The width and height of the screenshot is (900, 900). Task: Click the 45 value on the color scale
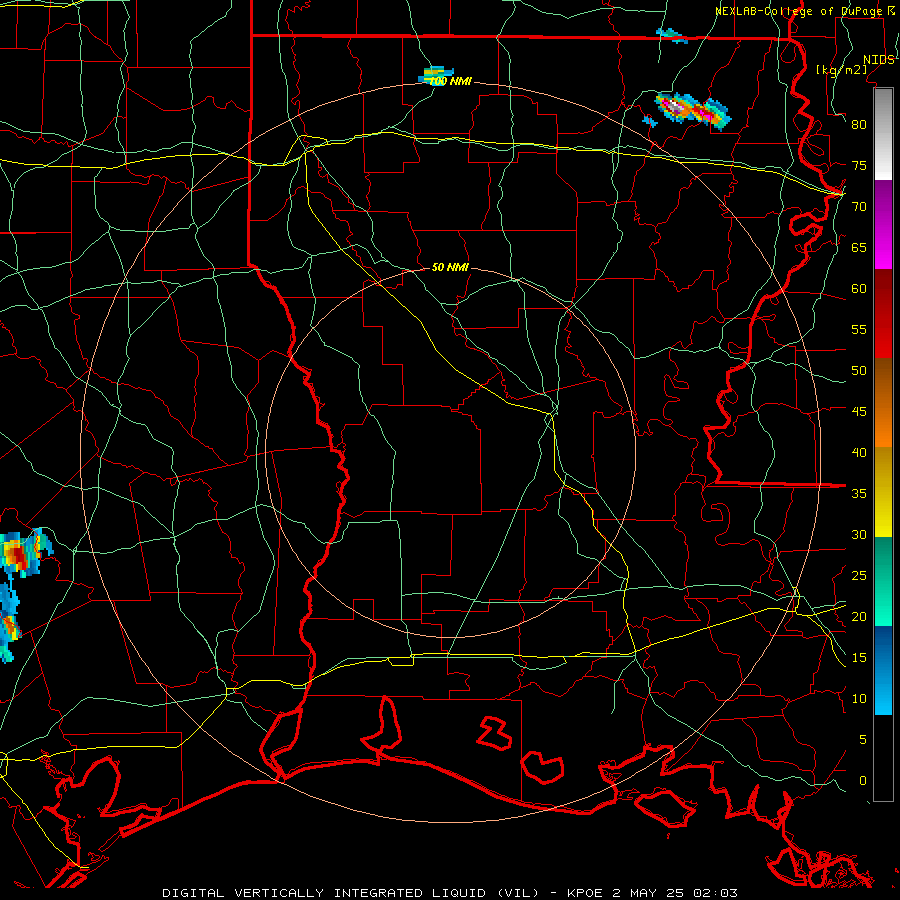[859, 412]
